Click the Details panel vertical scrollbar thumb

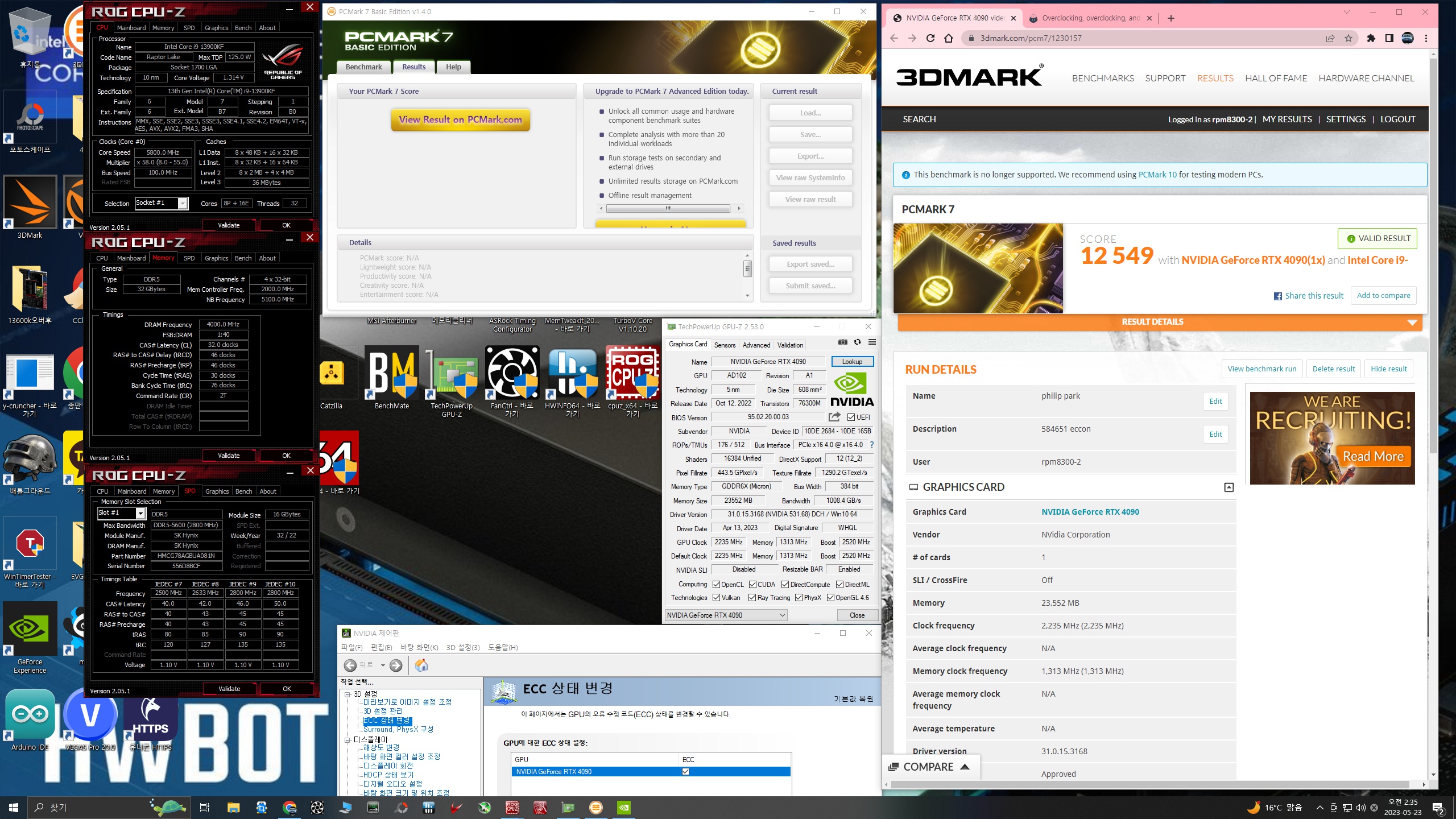point(747,268)
